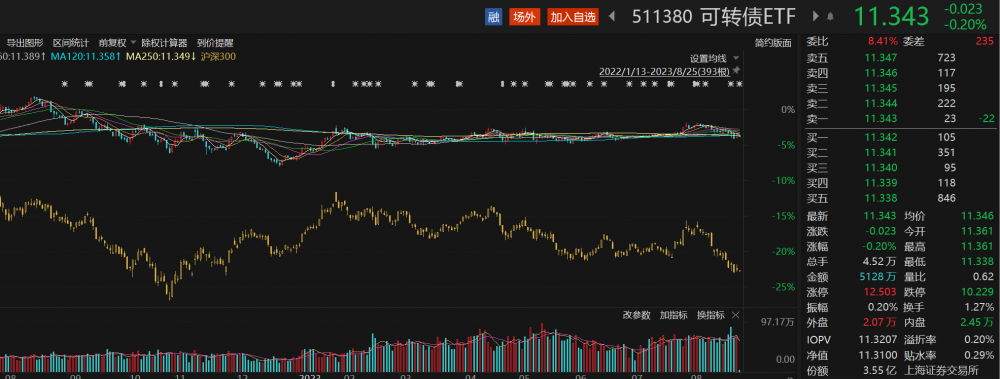
Task: Open 区间统计 range statistics
Action: [71, 43]
